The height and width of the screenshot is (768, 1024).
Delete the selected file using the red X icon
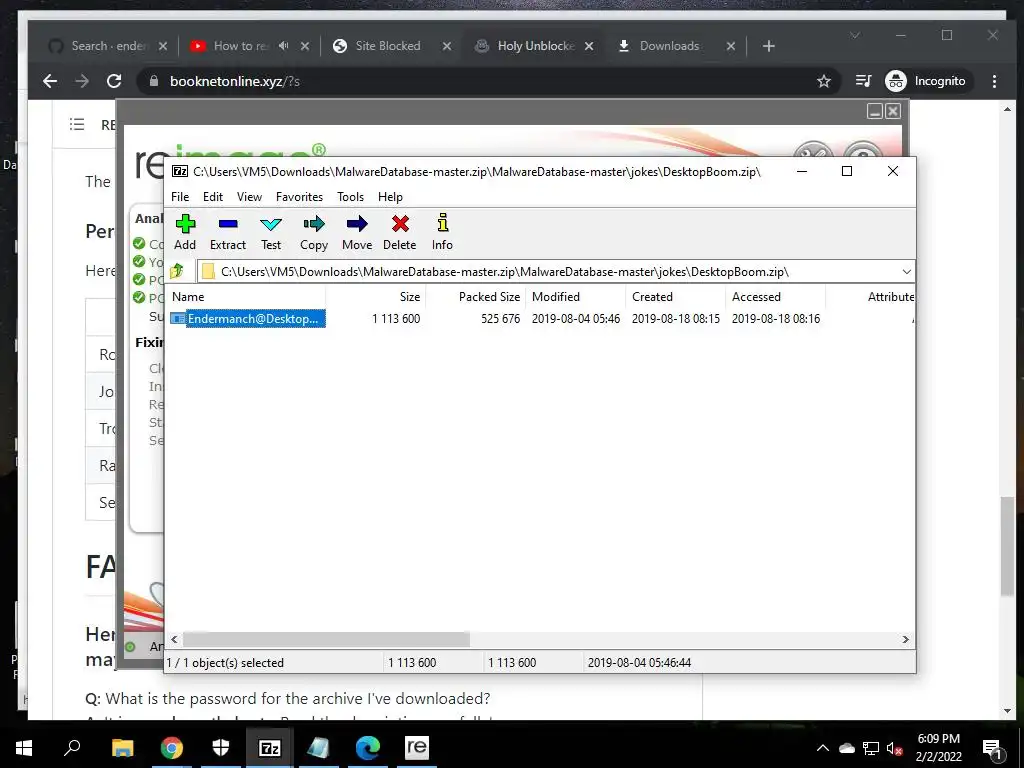point(400,232)
